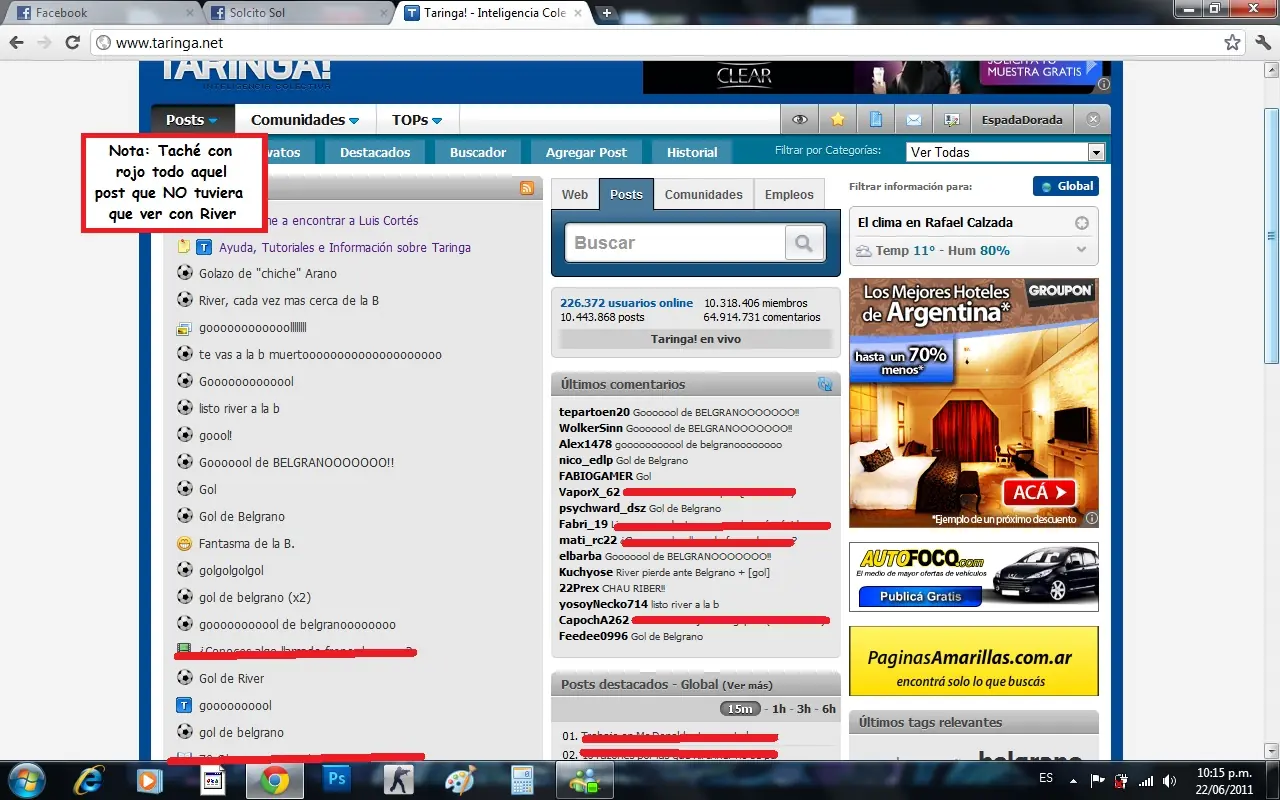Screen dimensions: 1280x800
Task: Open Windows Media Player from taskbar
Action: 150,780
